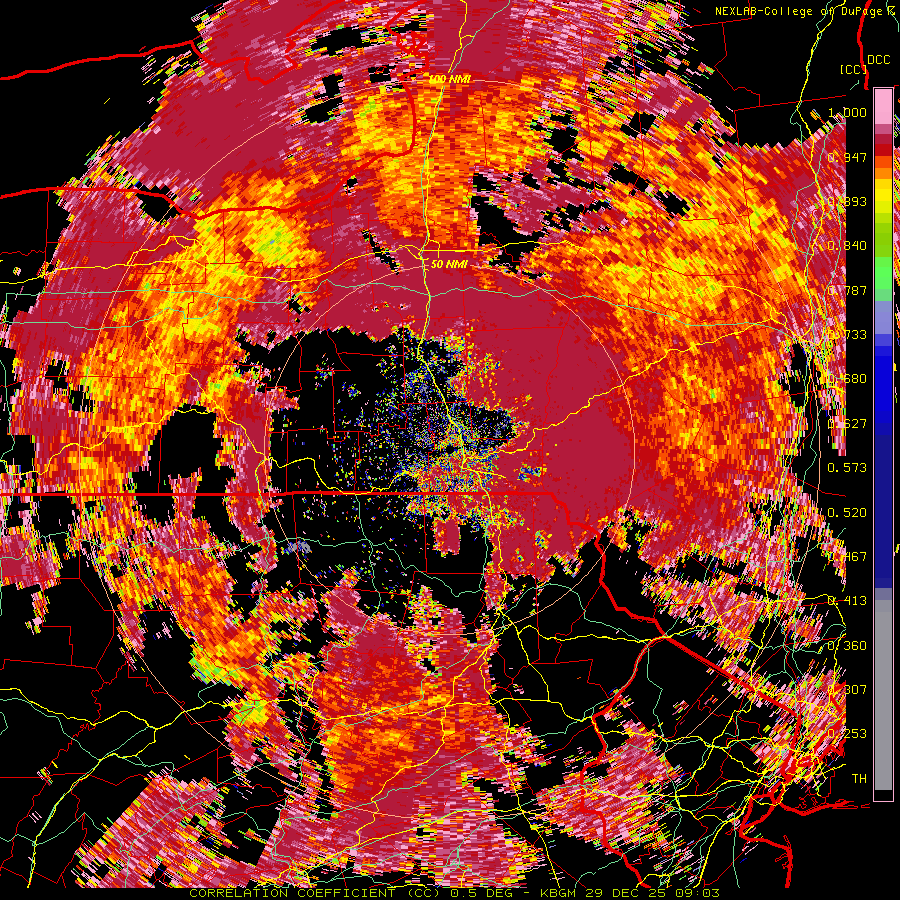Click the [CC] unit label above color bar

coord(853,69)
